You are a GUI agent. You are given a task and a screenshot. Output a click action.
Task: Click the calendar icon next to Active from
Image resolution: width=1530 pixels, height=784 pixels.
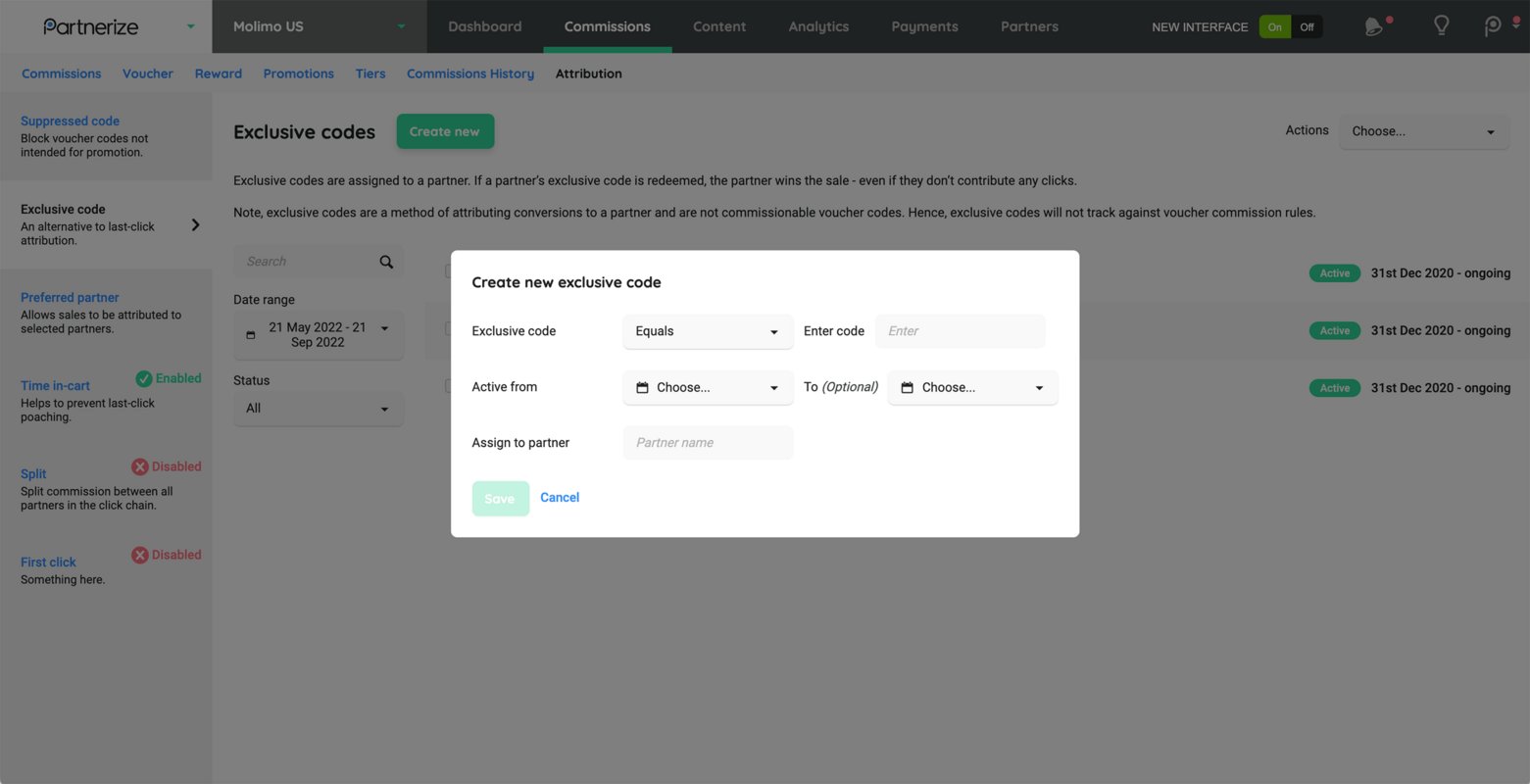[x=642, y=387]
